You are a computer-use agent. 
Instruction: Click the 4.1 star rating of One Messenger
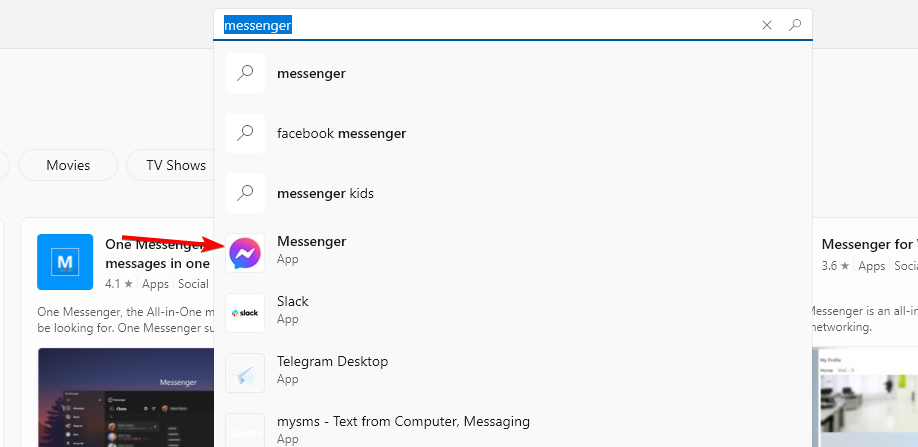119,284
